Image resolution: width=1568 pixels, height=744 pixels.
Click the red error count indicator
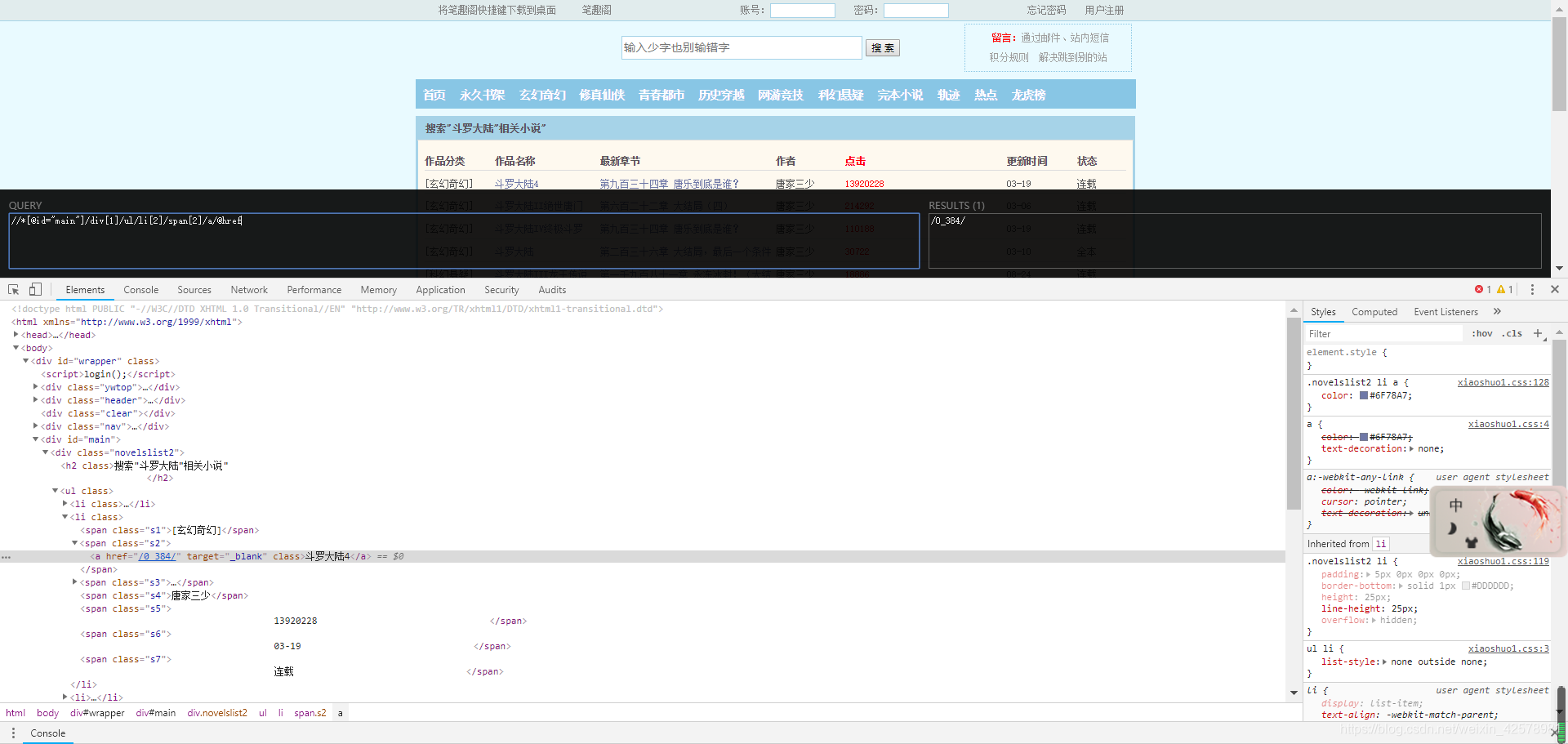coord(1483,290)
